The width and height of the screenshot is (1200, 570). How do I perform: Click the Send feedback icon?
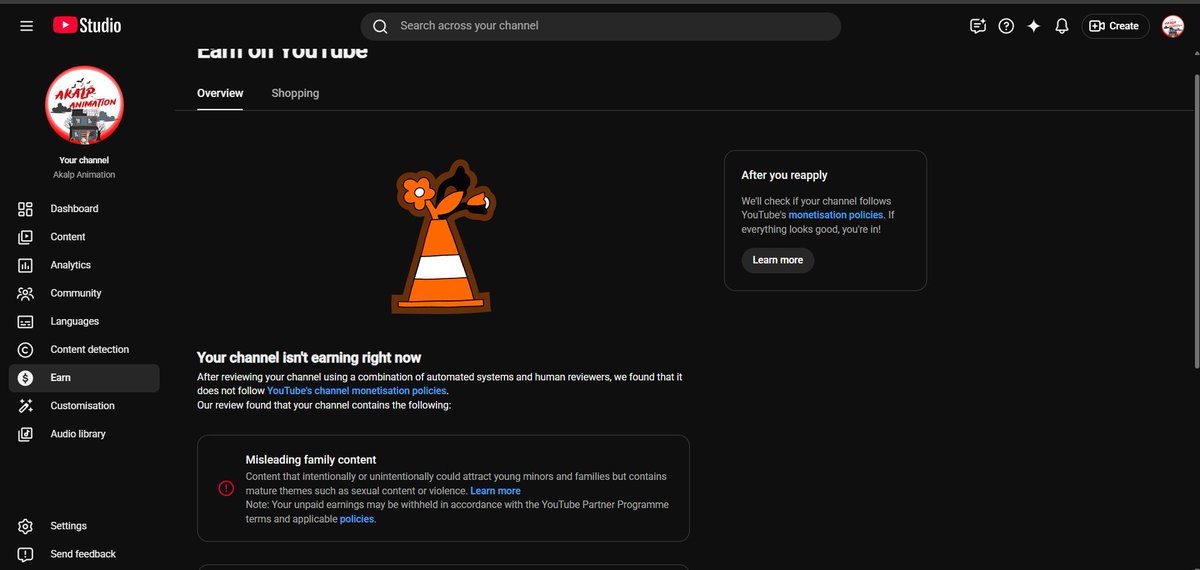[26, 554]
